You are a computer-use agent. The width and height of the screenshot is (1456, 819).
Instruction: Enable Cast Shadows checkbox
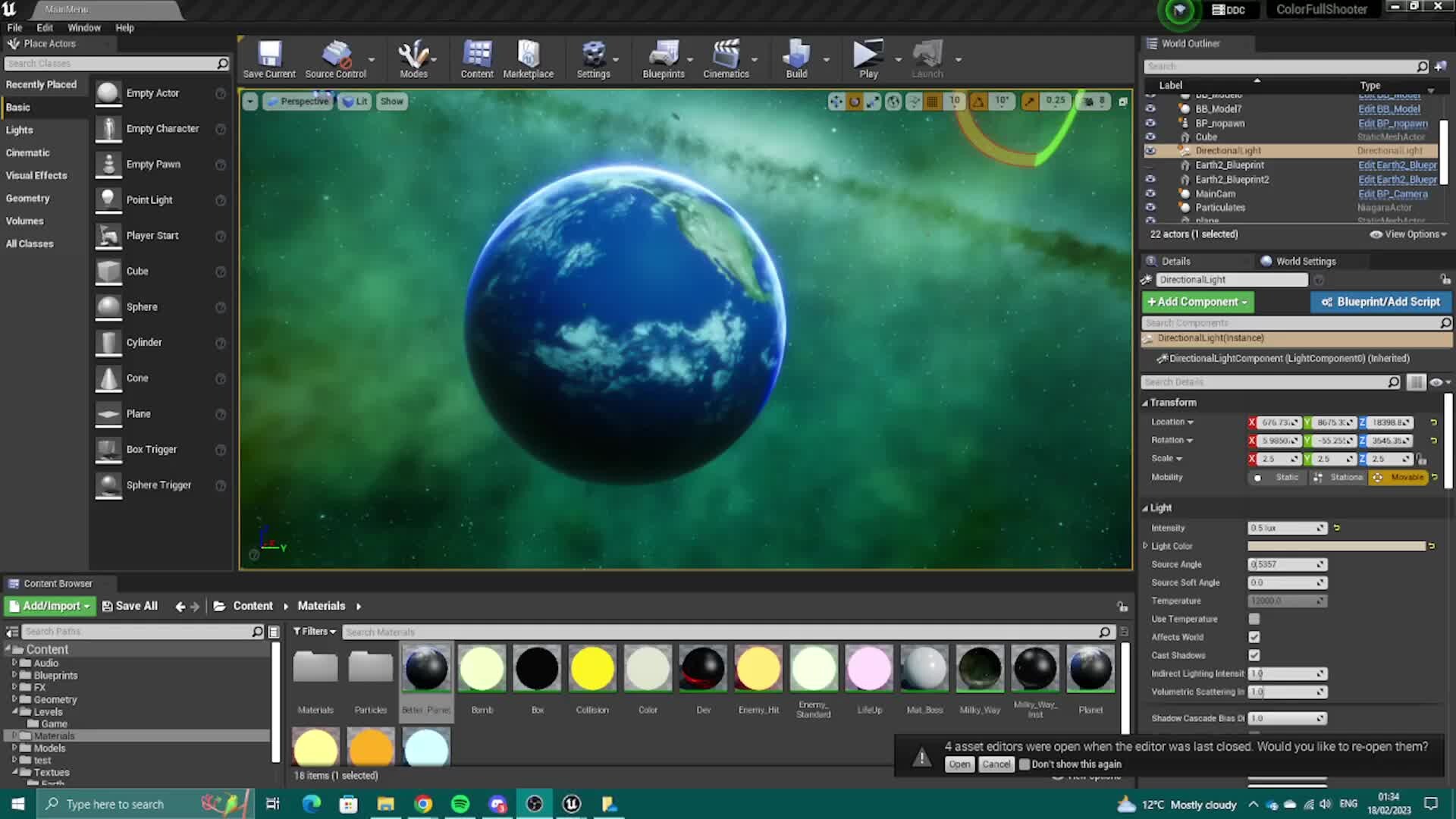click(x=1254, y=655)
